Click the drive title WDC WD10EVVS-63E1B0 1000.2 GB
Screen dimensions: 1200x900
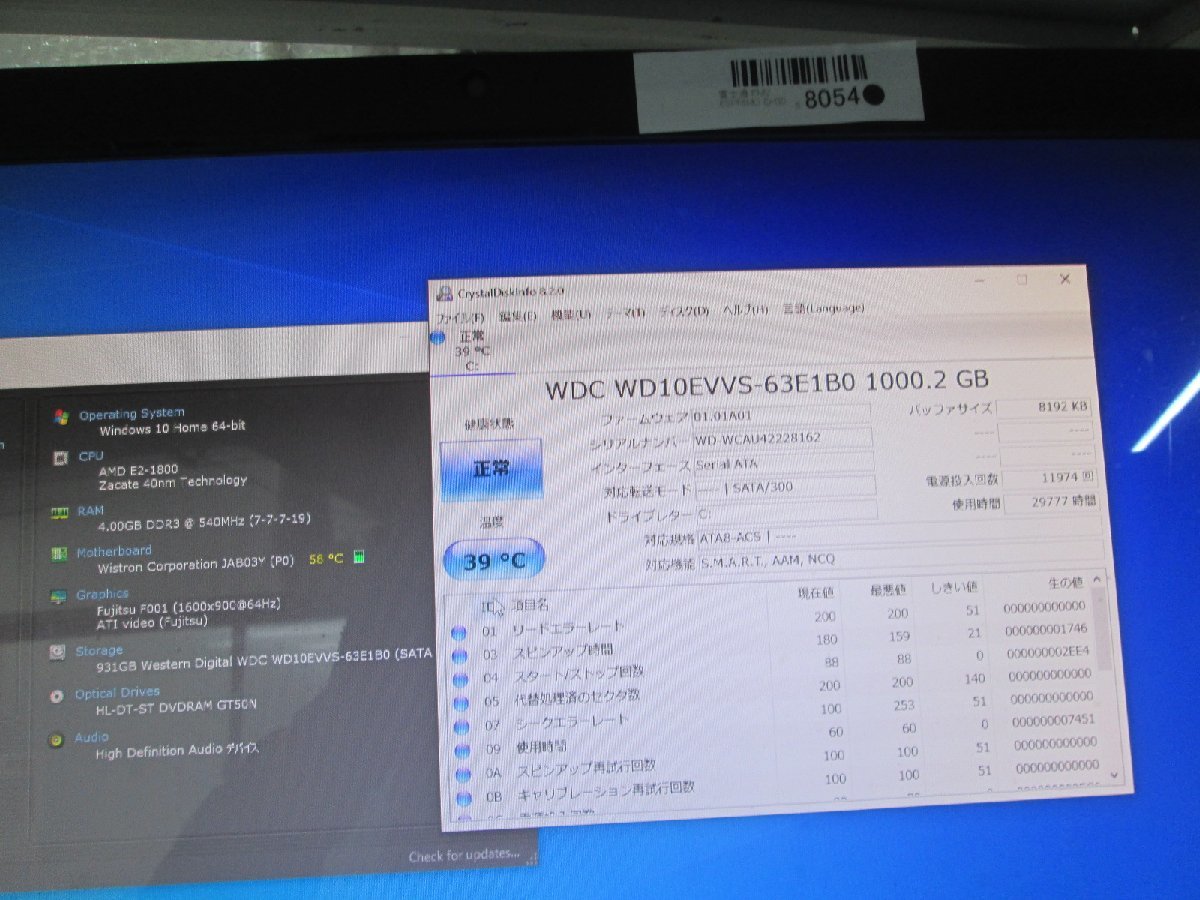click(767, 384)
